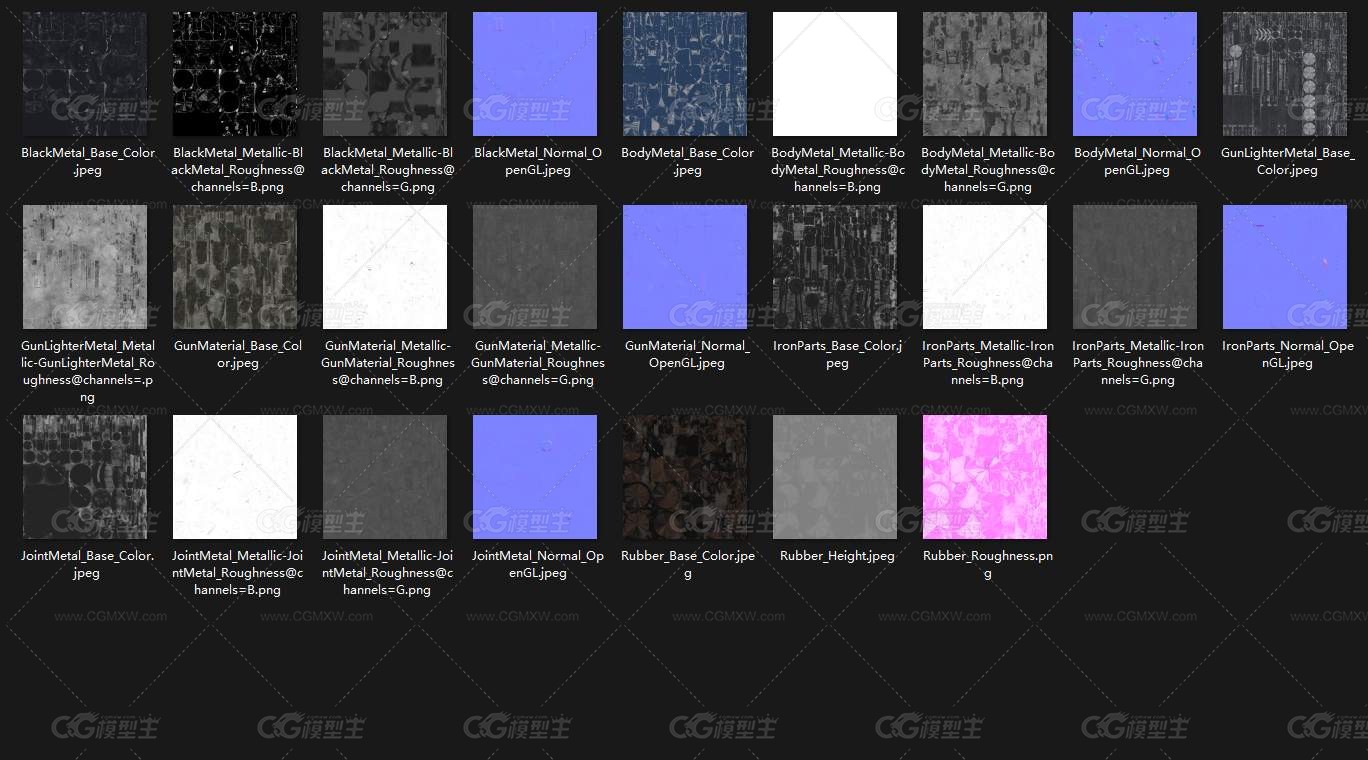Select the IronParts_Base_Color.jpeg thumbnail
Viewport: 1368px width, 760px height.
click(x=835, y=267)
